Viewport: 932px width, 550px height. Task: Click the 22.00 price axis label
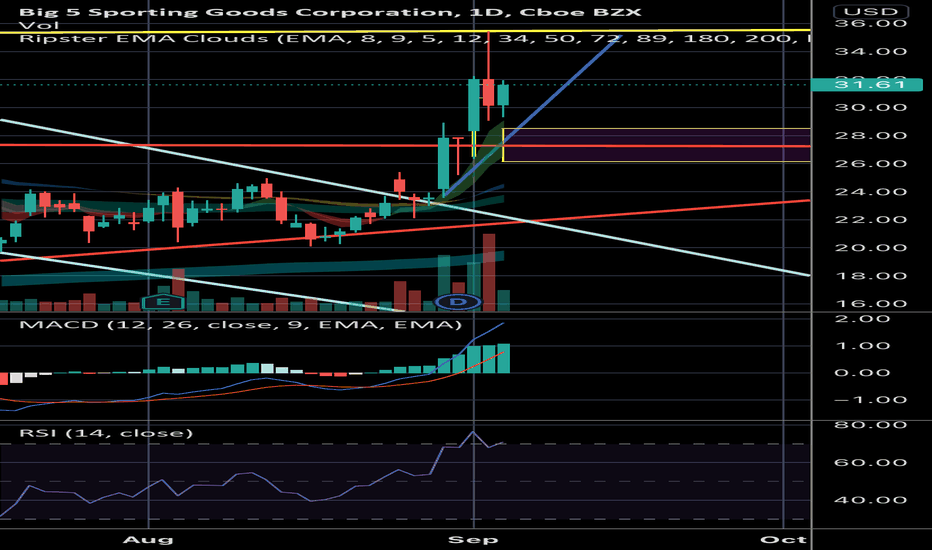[x=871, y=219]
